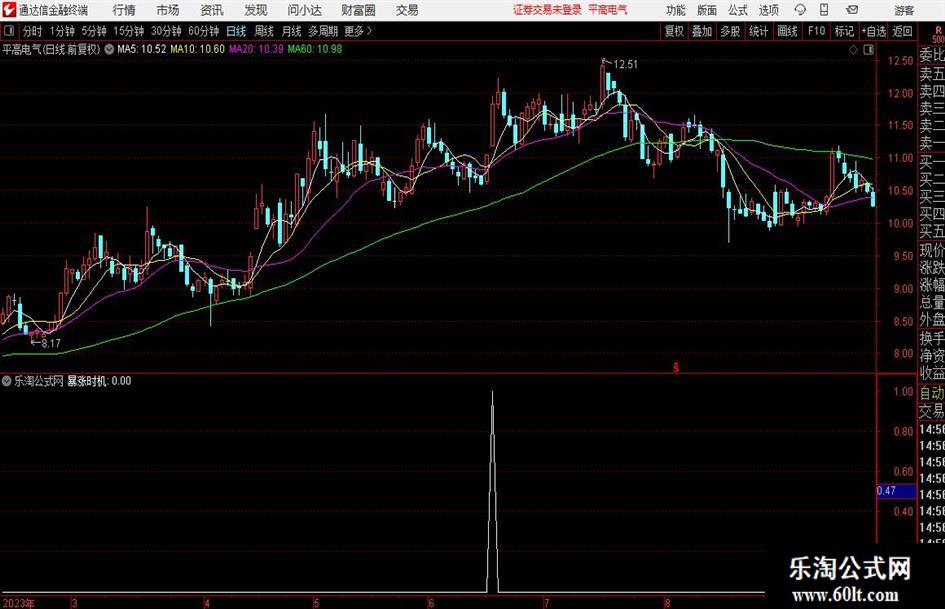The image size is (945, 609).
Task: Click the 返回 back button
Action: 902,31
